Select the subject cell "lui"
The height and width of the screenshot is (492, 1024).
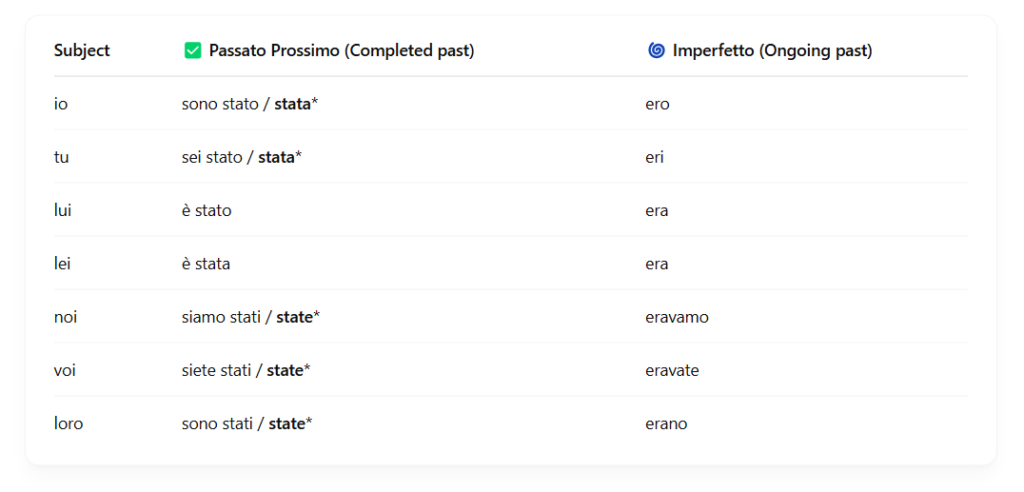(63, 211)
